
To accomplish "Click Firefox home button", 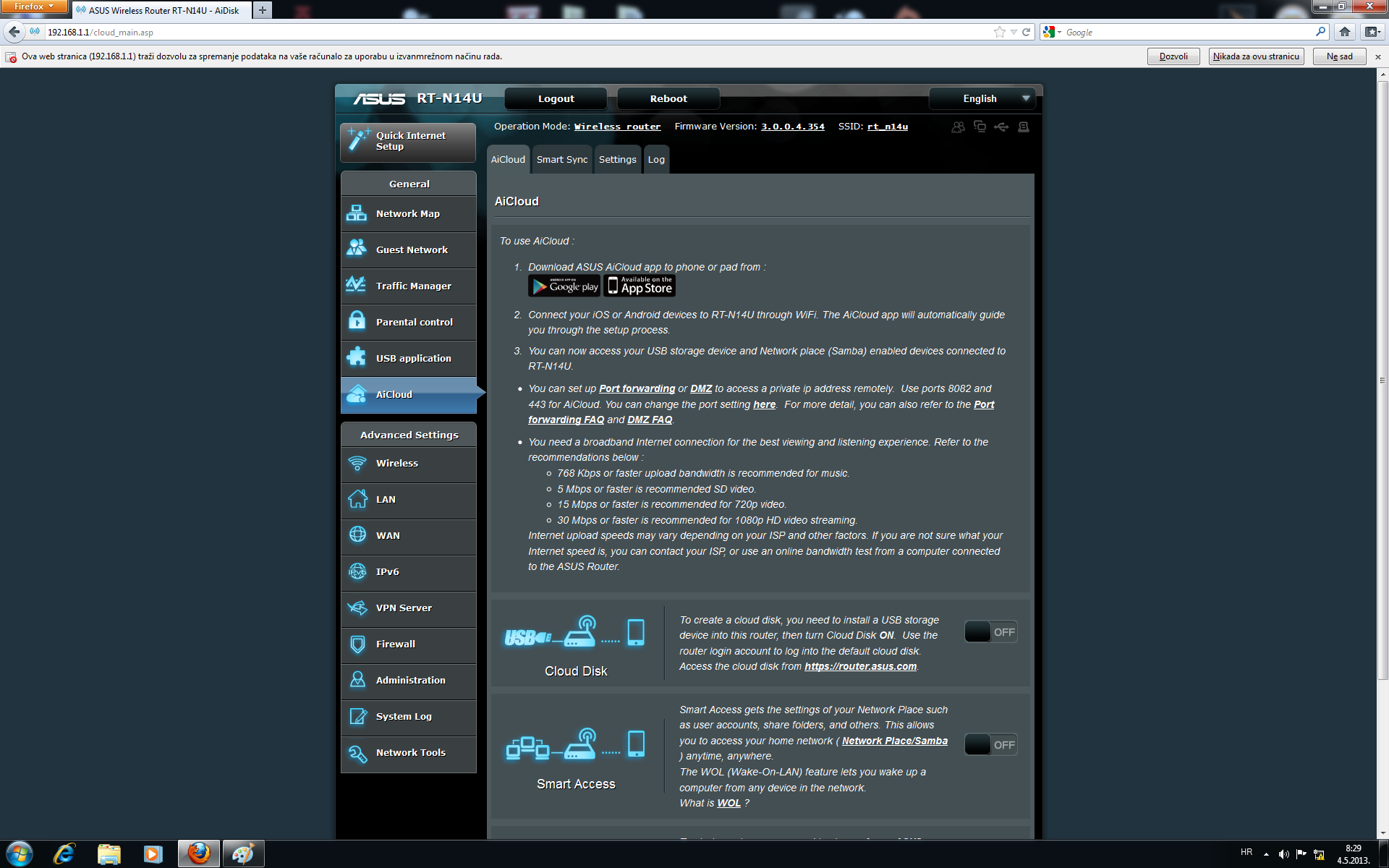I will (x=1344, y=32).
